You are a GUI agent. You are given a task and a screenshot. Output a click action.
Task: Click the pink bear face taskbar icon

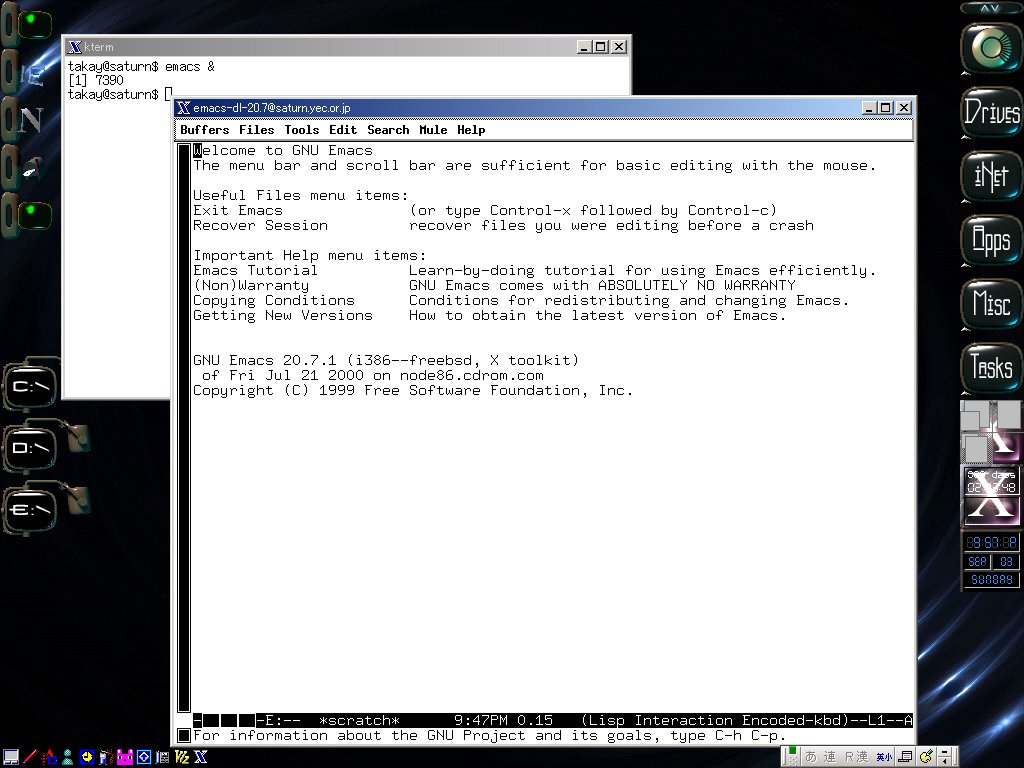coord(125,757)
